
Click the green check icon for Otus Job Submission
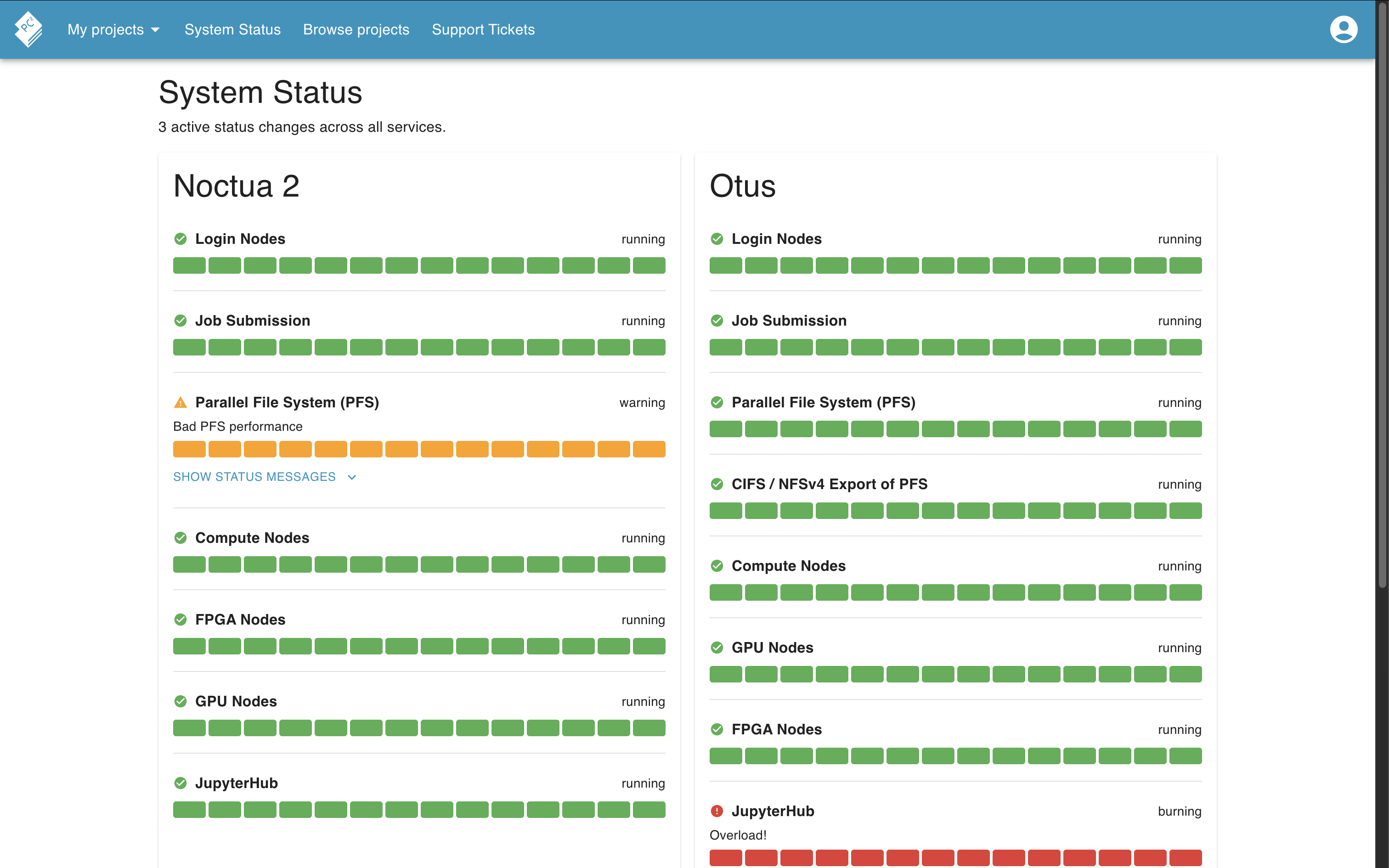[716, 321]
